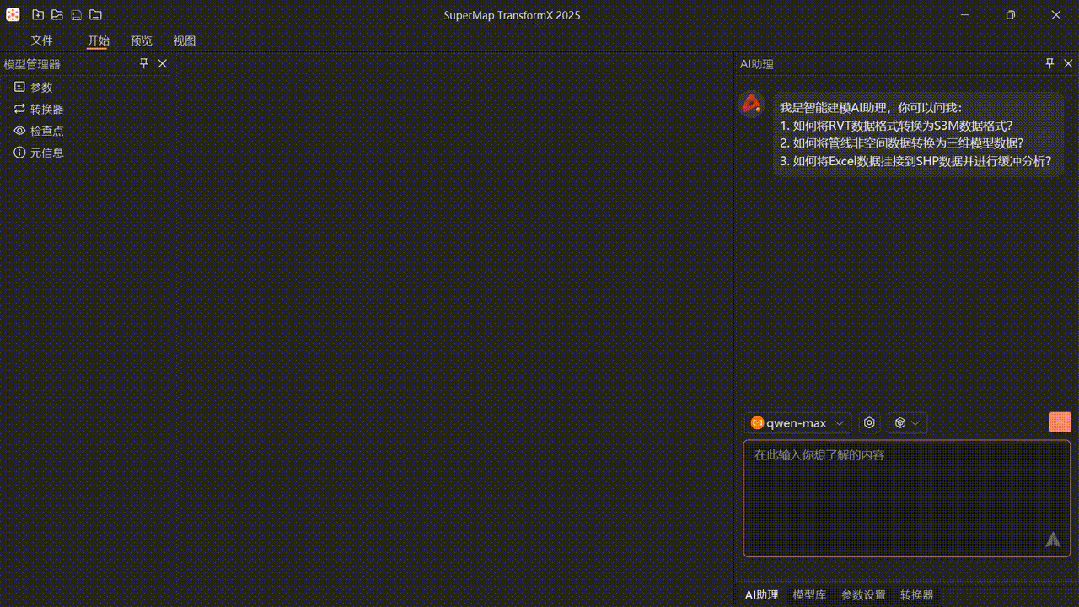Open the 文件 menu
Screen dimensions: 1079x607
click(x=41, y=41)
